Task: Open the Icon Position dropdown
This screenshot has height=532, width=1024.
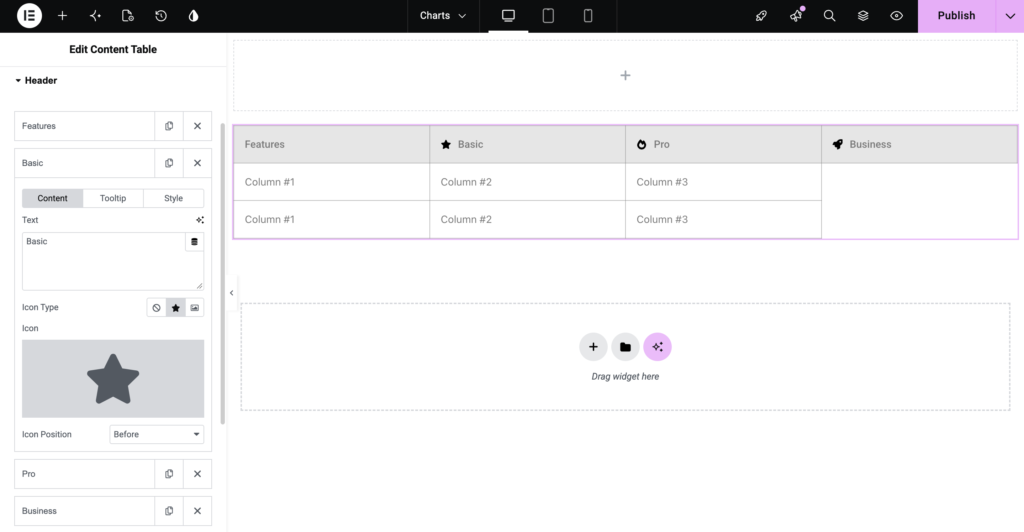Action: click(x=157, y=434)
